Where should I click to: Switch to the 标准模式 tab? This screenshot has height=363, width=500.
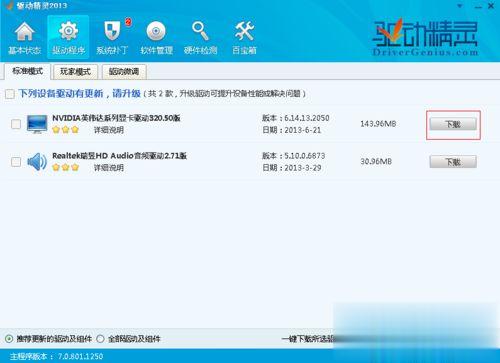coord(27,71)
